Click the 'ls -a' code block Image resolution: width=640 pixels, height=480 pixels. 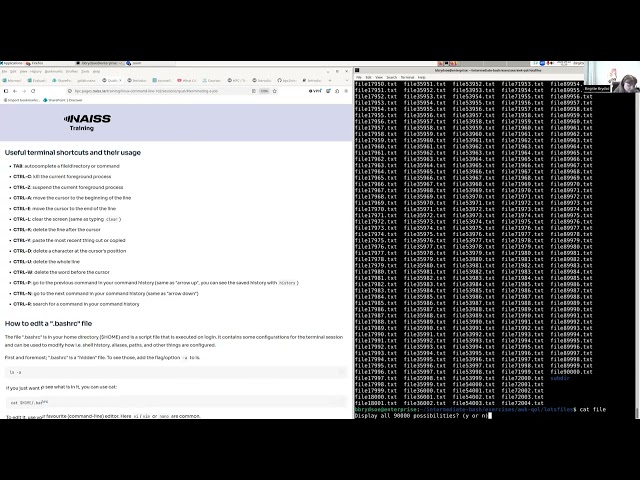pyautogui.click(x=176, y=372)
